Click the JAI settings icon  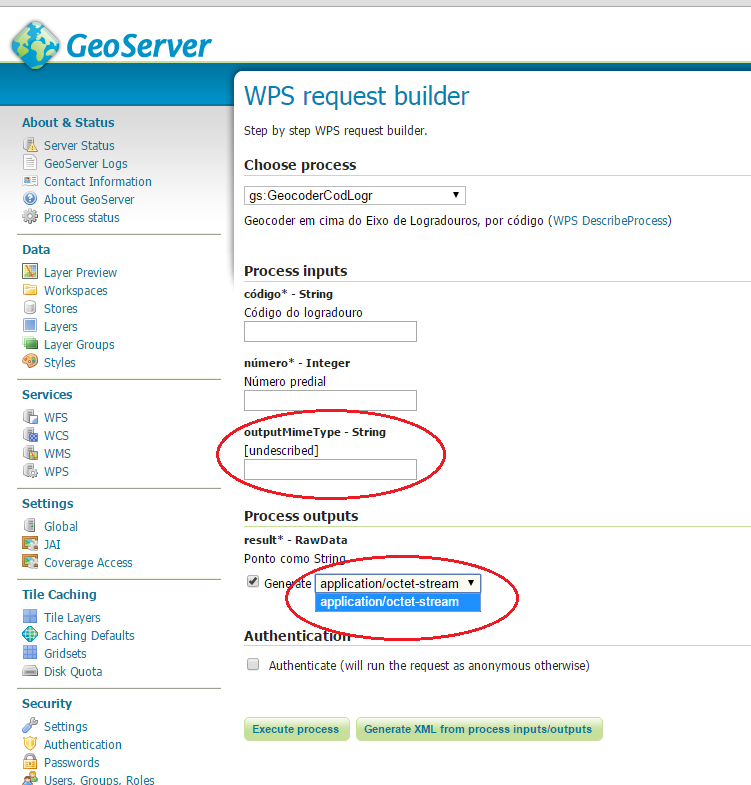point(30,543)
